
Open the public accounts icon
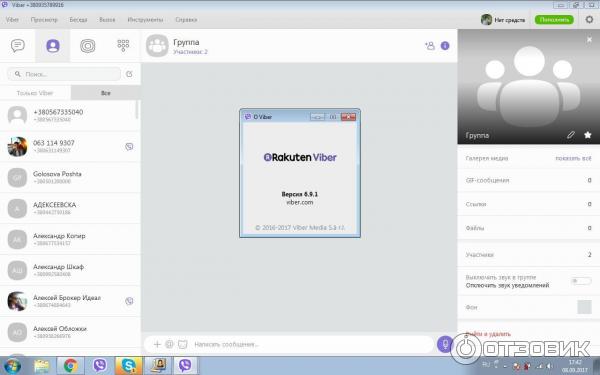coord(88,46)
